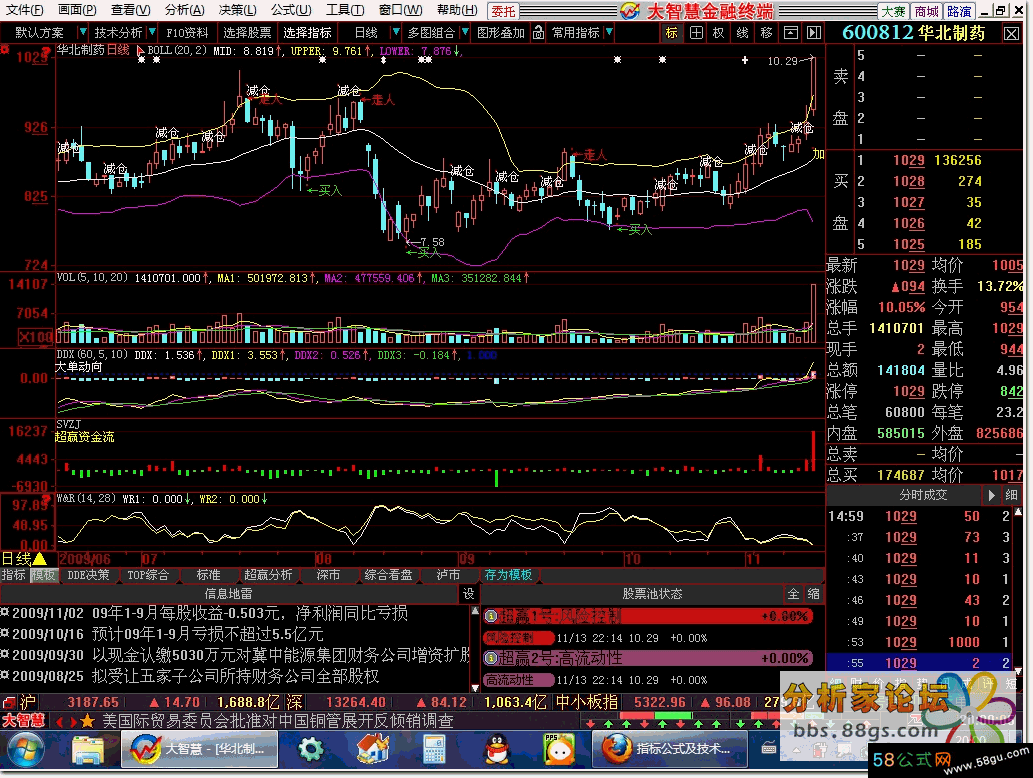Open the 公式(U) menu
This screenshot has width=1033, height=778.
[291, 10]
